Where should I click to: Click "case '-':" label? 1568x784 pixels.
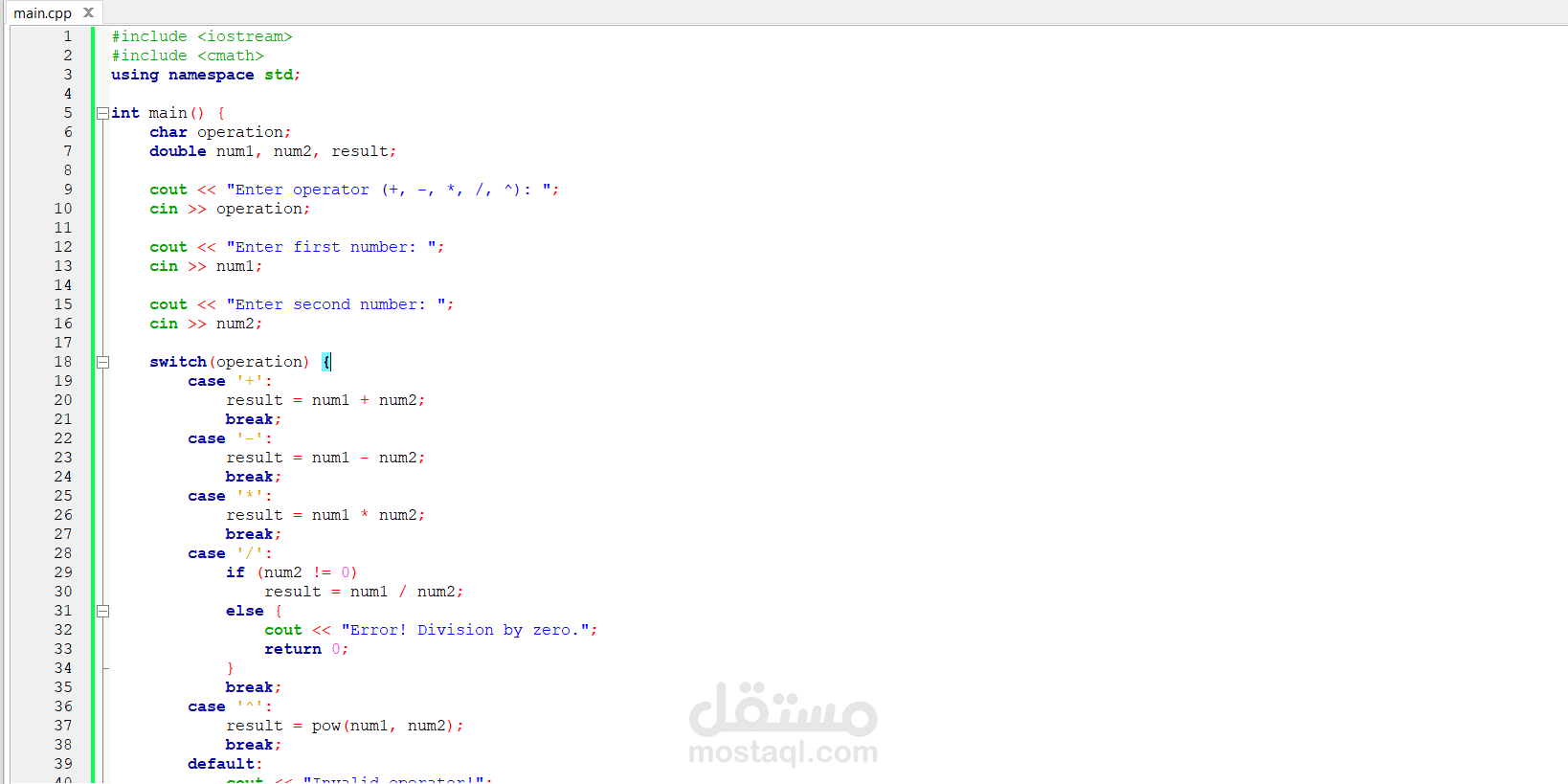tap(230, 438)
